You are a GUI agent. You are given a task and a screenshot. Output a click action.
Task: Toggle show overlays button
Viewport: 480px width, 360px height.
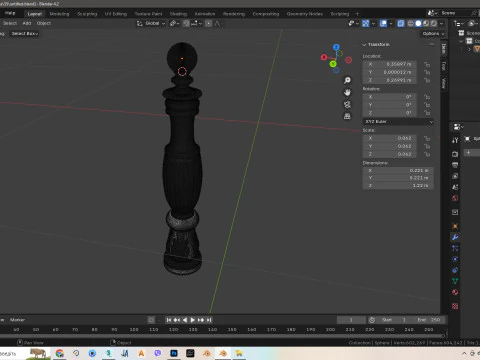click(x=383, y=23)
